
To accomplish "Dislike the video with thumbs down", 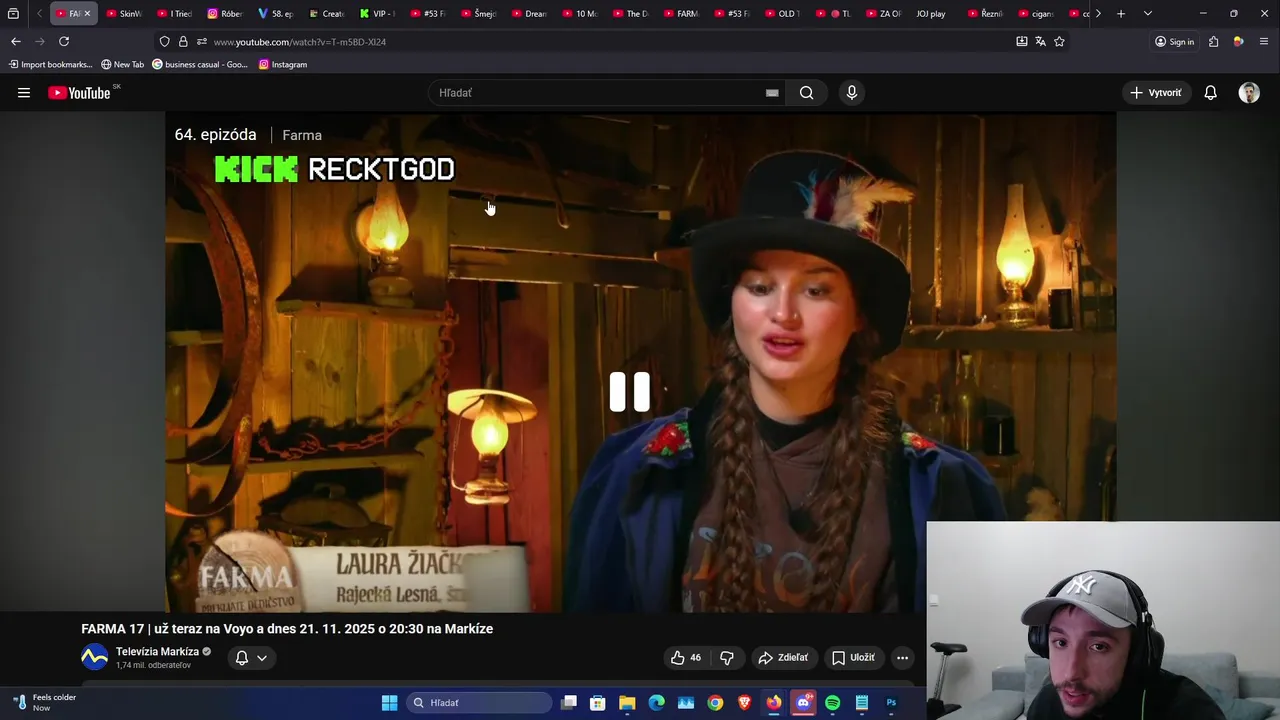I will pyautogui.click(x=727, y=658).
